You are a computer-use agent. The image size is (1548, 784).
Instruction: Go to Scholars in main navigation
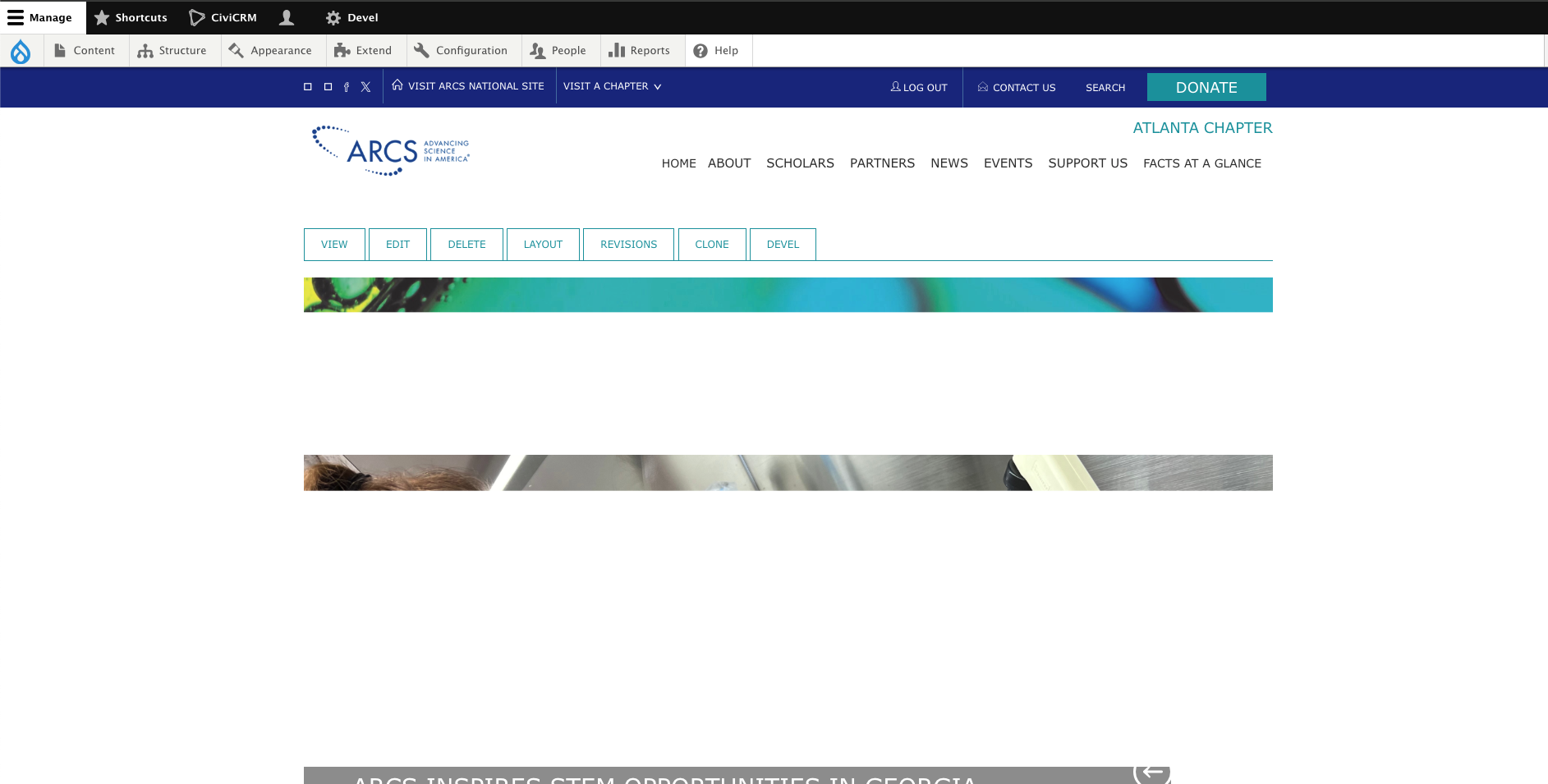point(800,163)
